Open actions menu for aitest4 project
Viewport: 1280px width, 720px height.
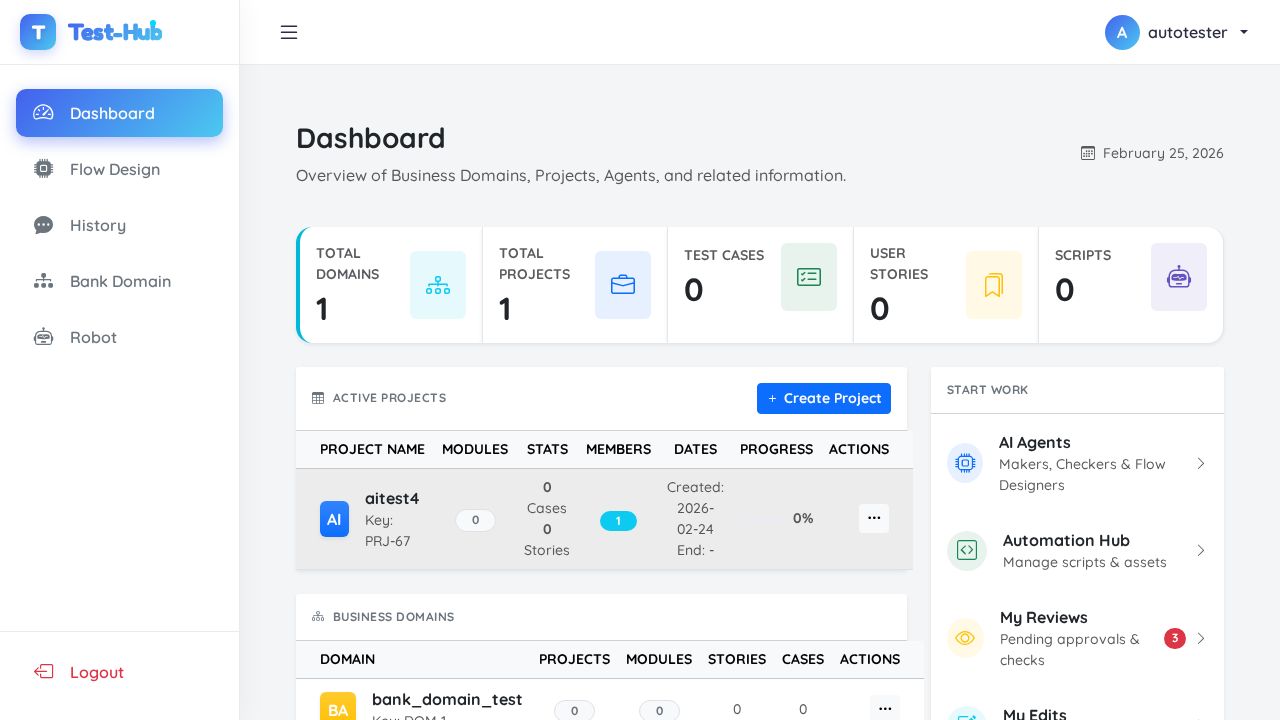pos(874,518)
